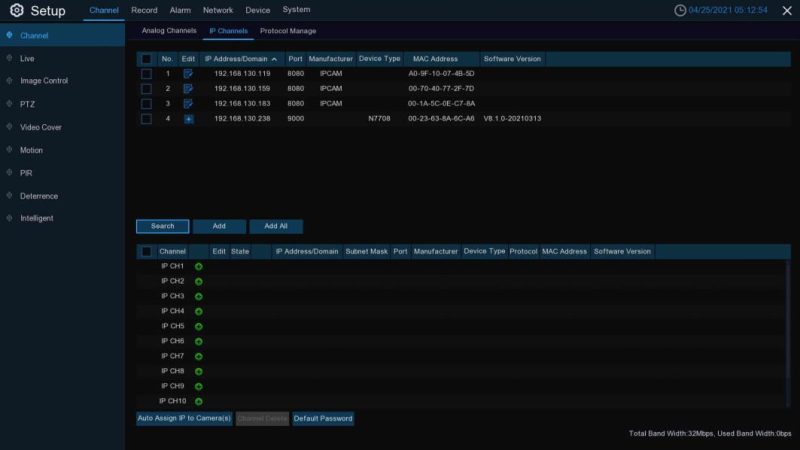The width and height of the screenshot is (800, 450).
Task: Sort by IP Address/Domain column arrow
Action: 274,59
